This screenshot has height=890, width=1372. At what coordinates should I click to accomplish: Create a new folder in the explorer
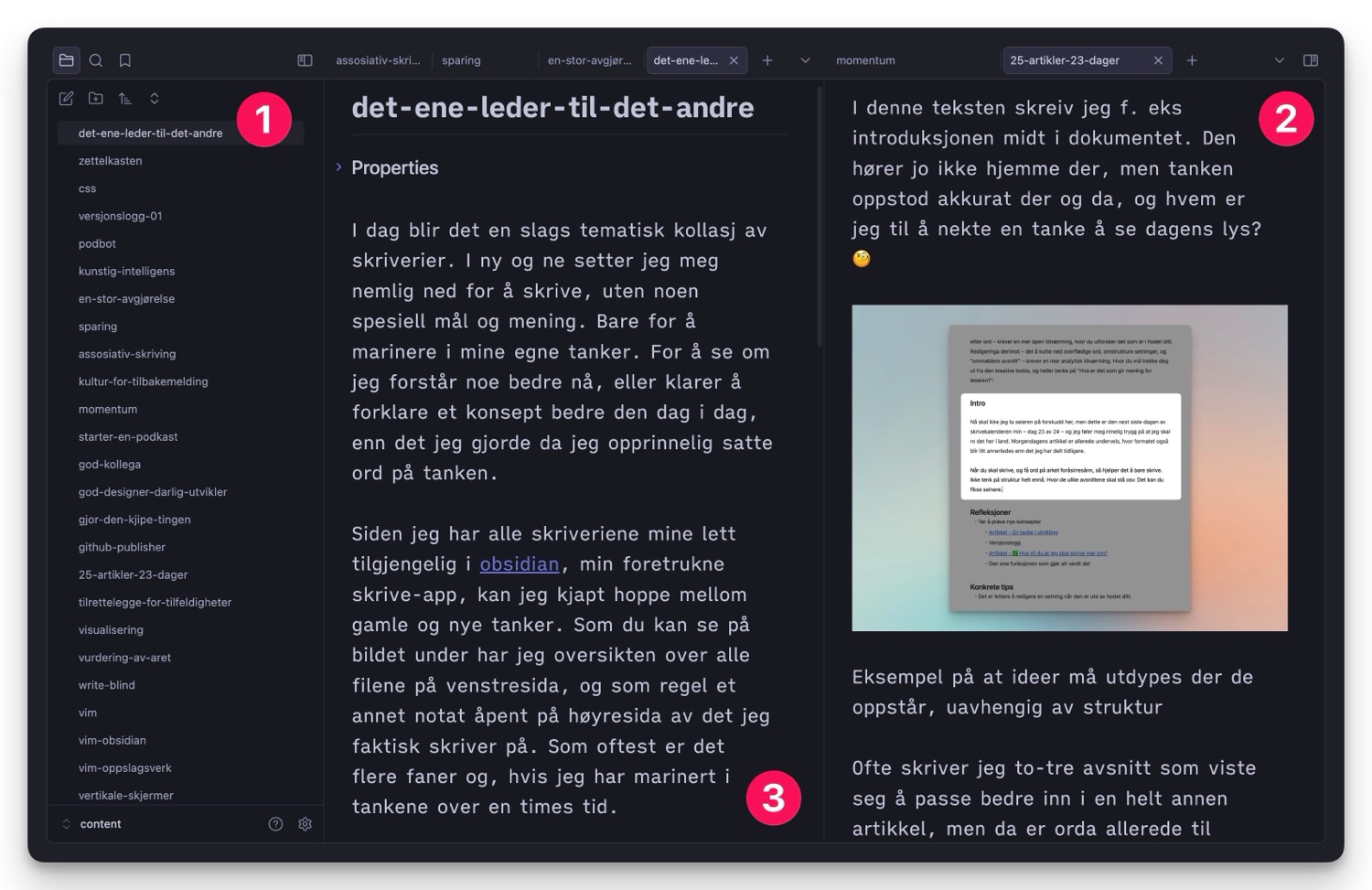pyautogui.click(x=96, y=99)
